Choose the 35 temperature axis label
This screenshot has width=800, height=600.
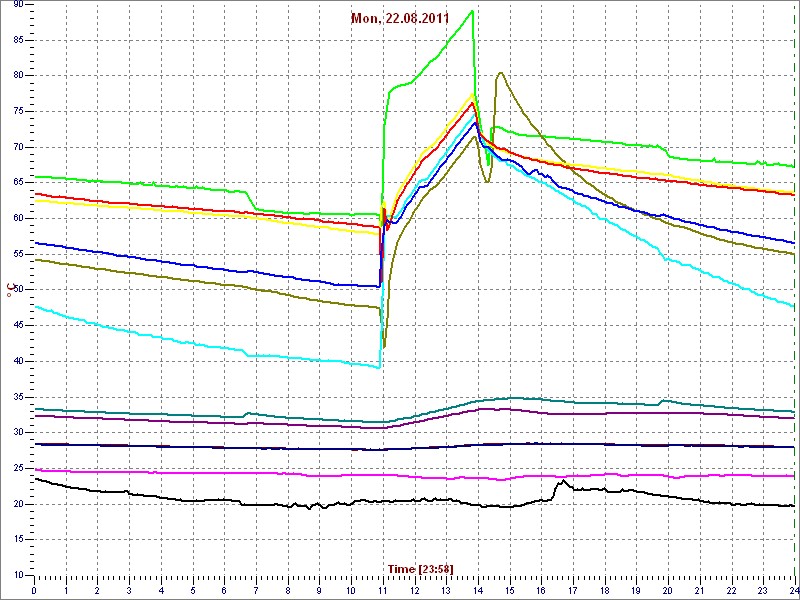[18, 397]
